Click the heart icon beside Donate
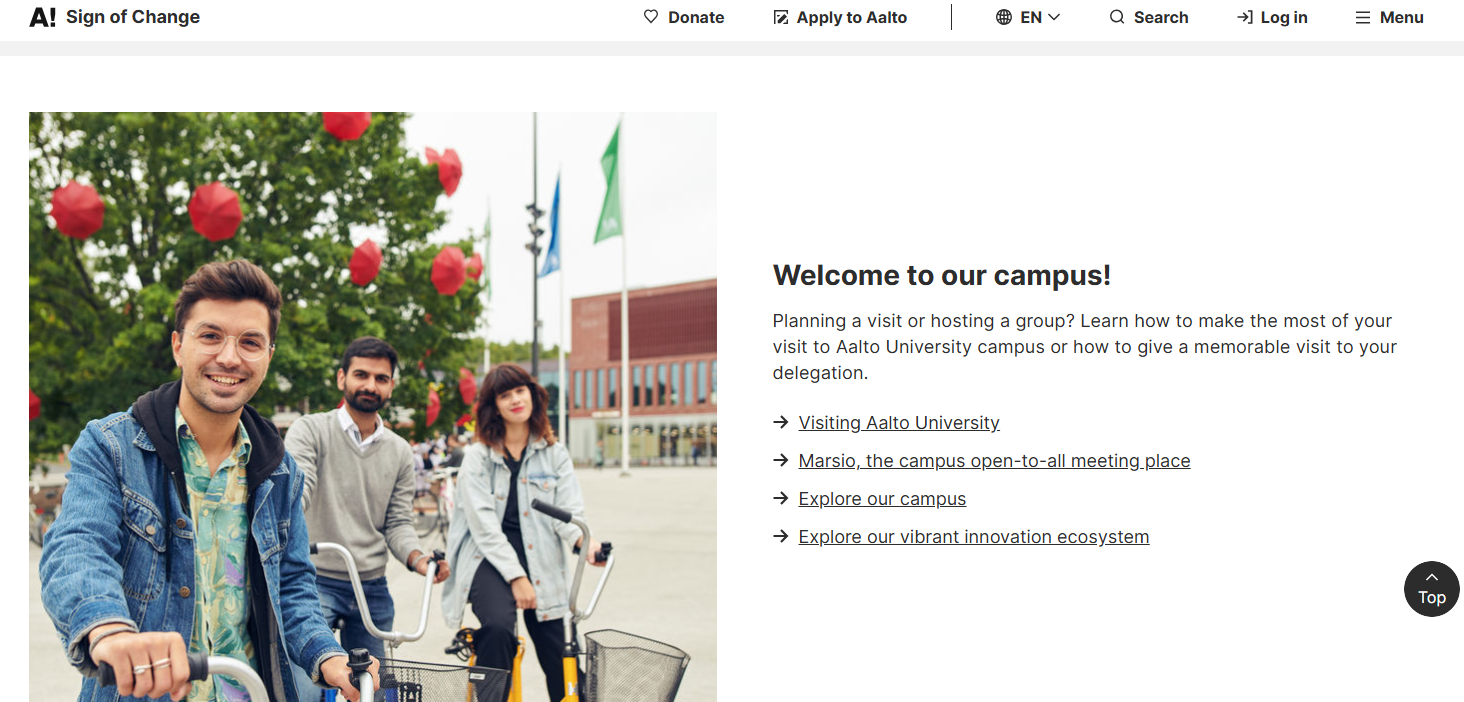1464x702 pixels. 651,17
